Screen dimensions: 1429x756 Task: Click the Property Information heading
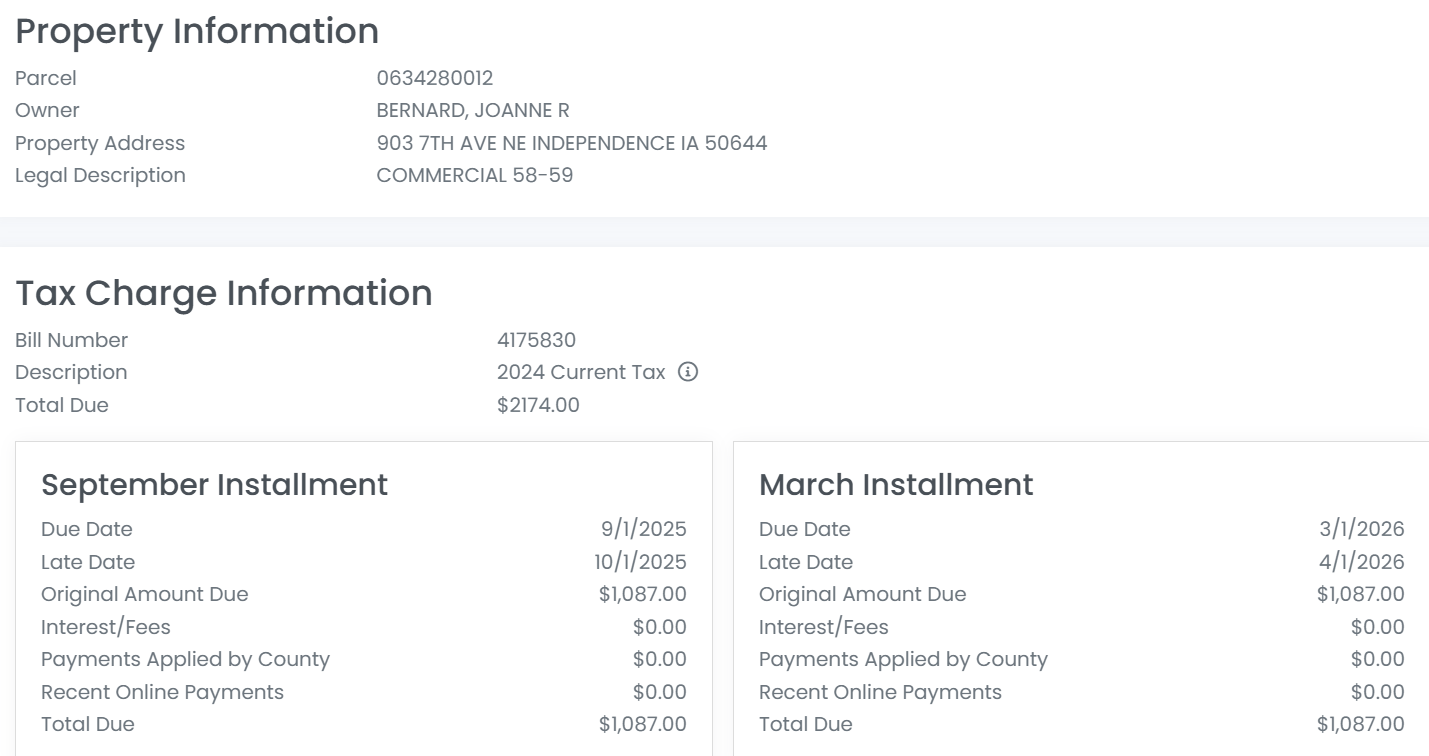pyautogui.click(x=197, y=31)
